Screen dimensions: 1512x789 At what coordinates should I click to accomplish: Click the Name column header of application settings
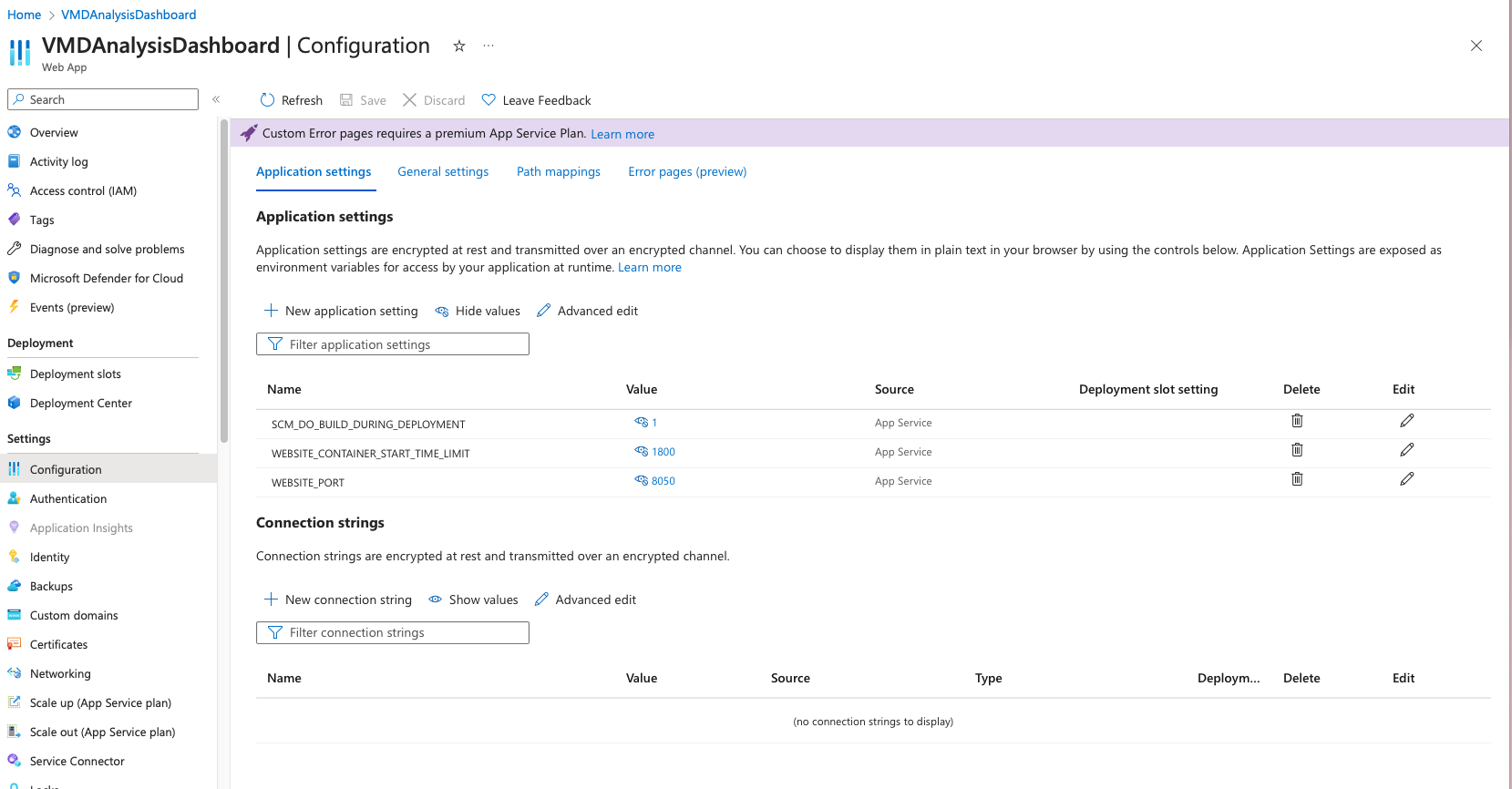pos(284,389)
